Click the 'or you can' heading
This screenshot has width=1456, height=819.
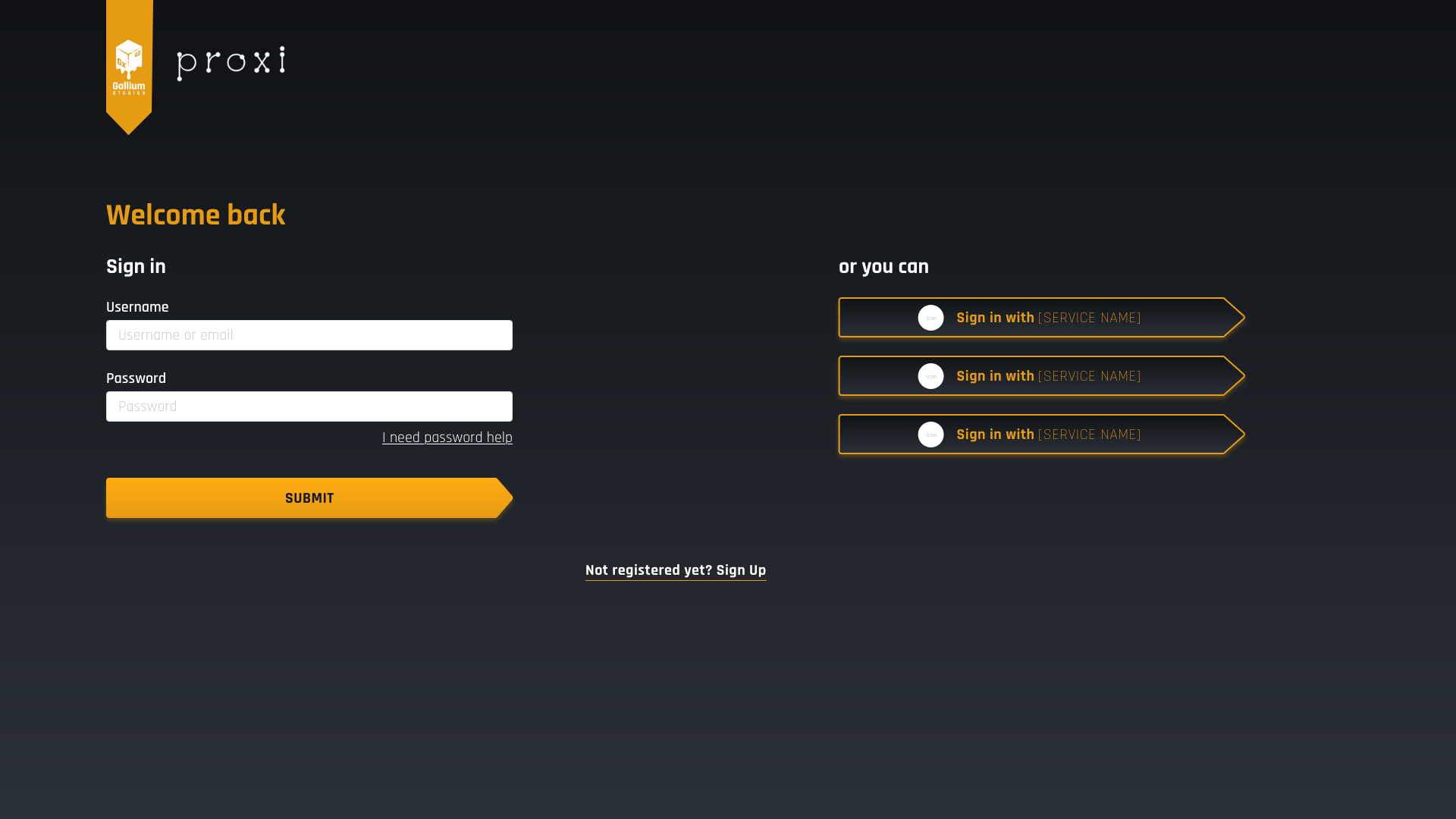[x=883, y=267]
